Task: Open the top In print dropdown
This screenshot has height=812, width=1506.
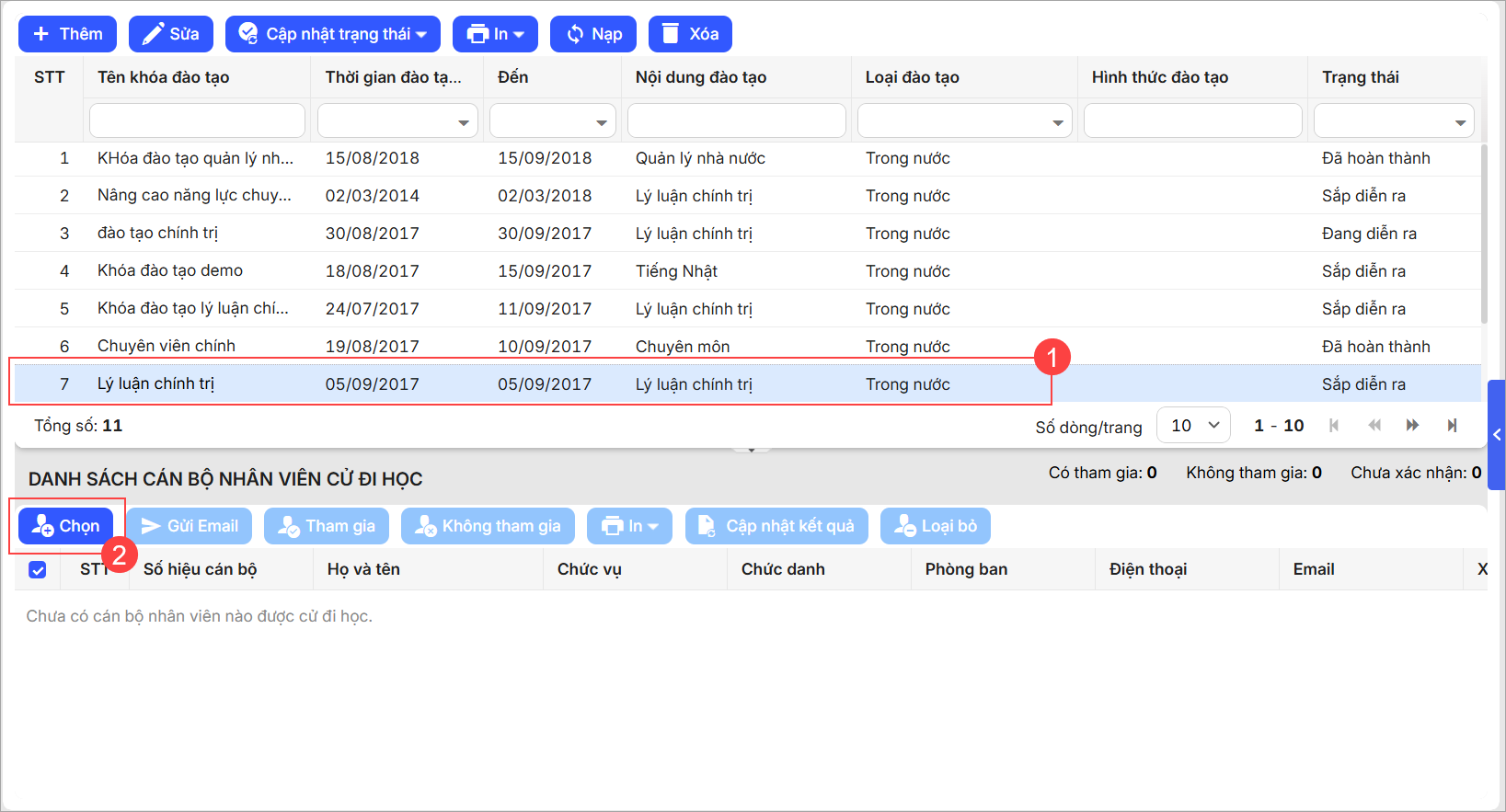Action: pyautogui.click(x=495, y=34)
